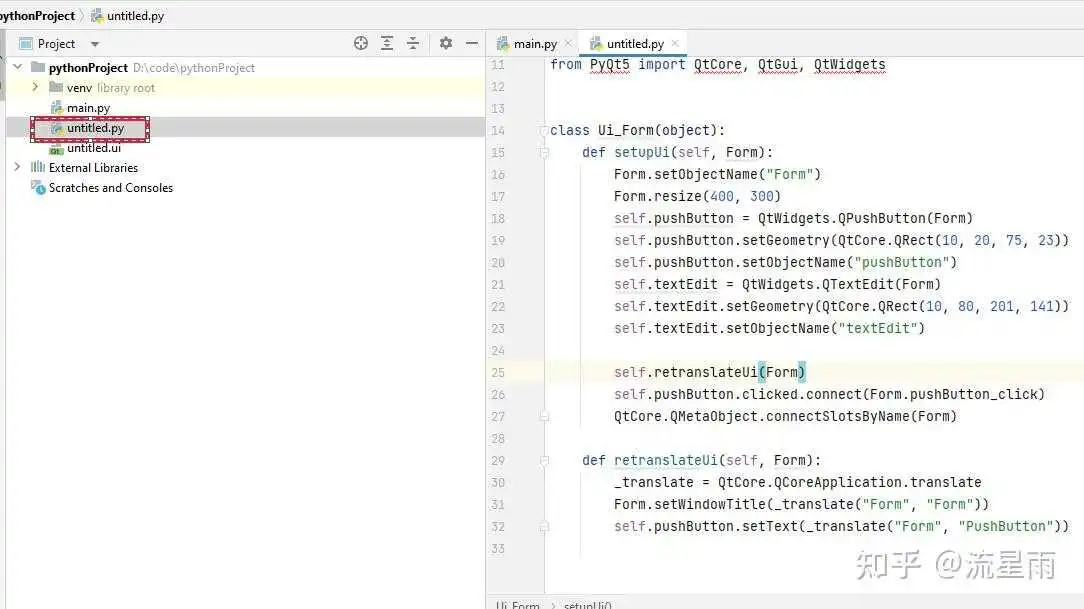Click the Select Opened File target icon
Image resolution: width=1084 pixels, height=609 pixels.
click(x=361, y=43)
